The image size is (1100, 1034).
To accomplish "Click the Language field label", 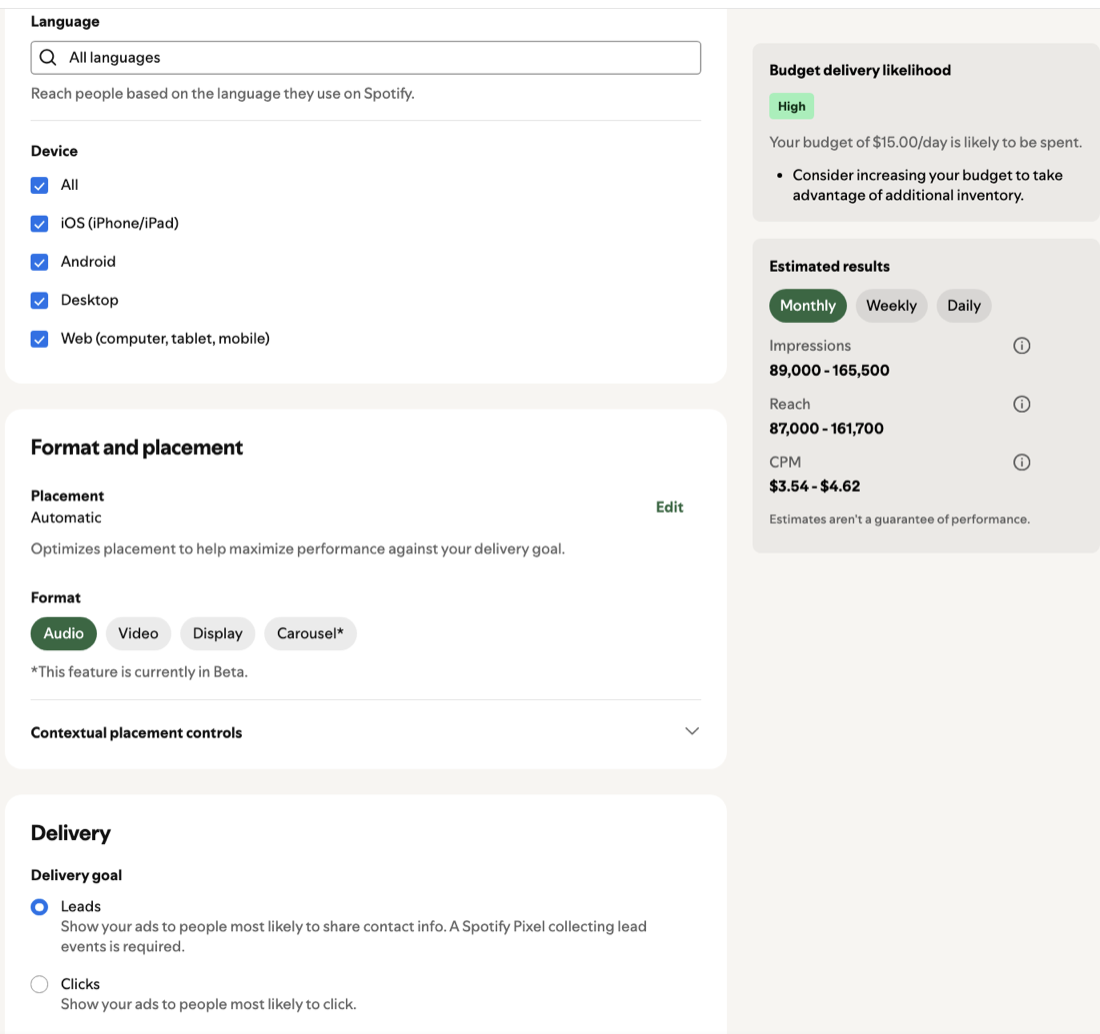I will 65,22.
